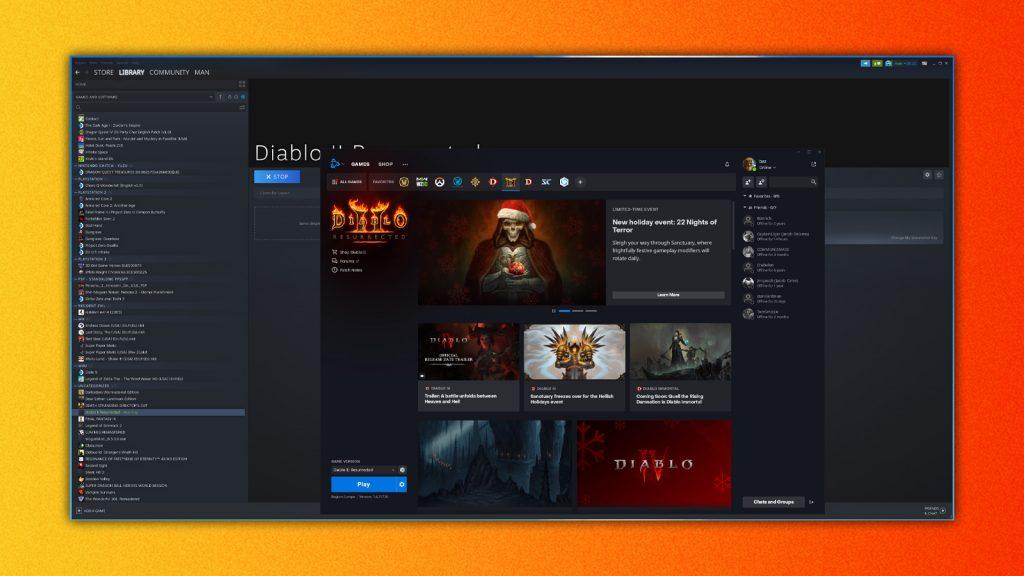This screenshot has width=1024, height=576.
Task: Select the Diablo II Resurrected game bar icon
Action: tap(511, 182)
